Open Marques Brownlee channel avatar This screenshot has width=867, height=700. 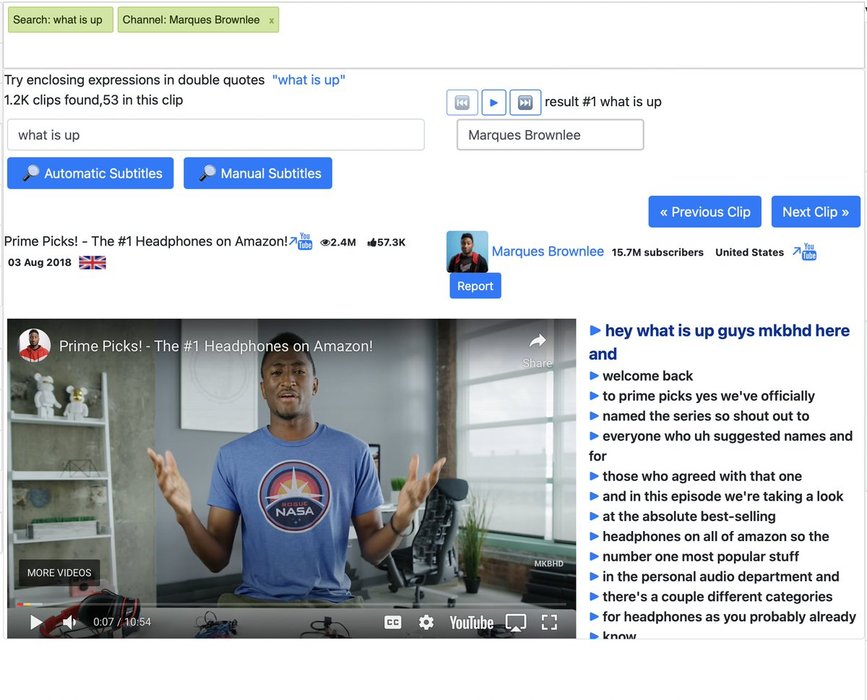coord(467,252)
